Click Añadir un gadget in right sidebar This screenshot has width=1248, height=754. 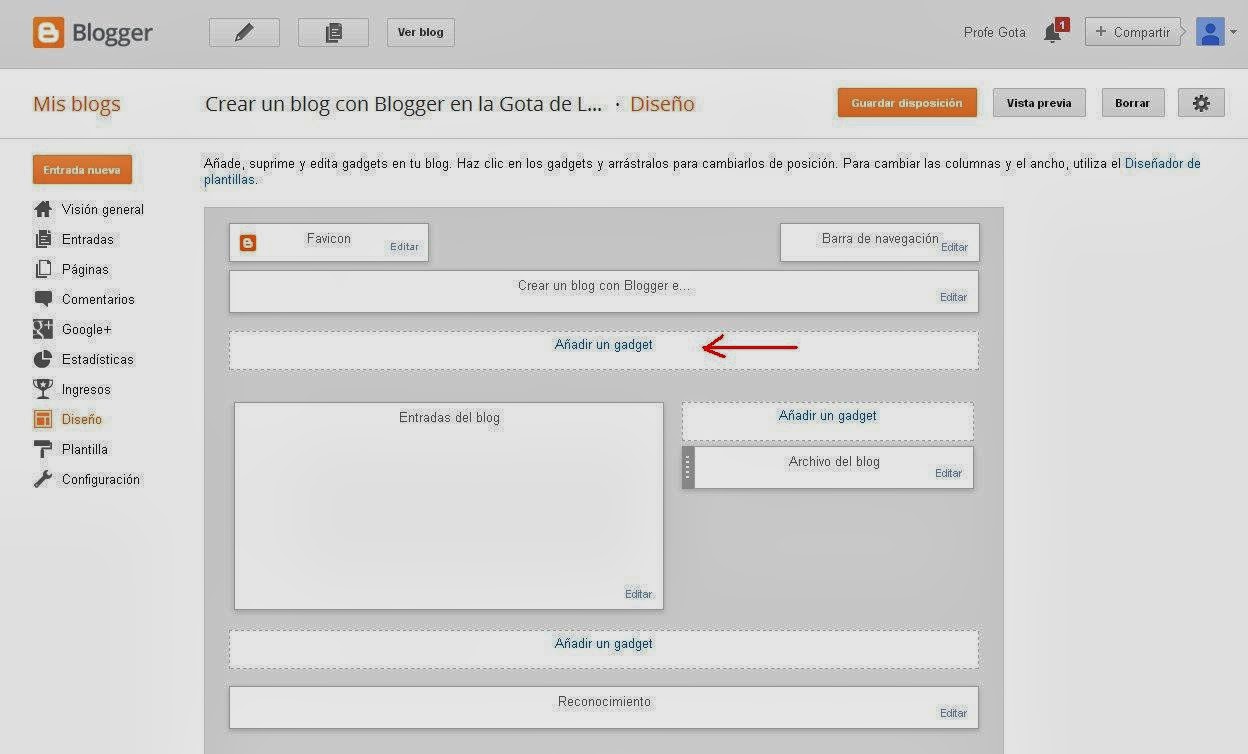pos(828,415)
